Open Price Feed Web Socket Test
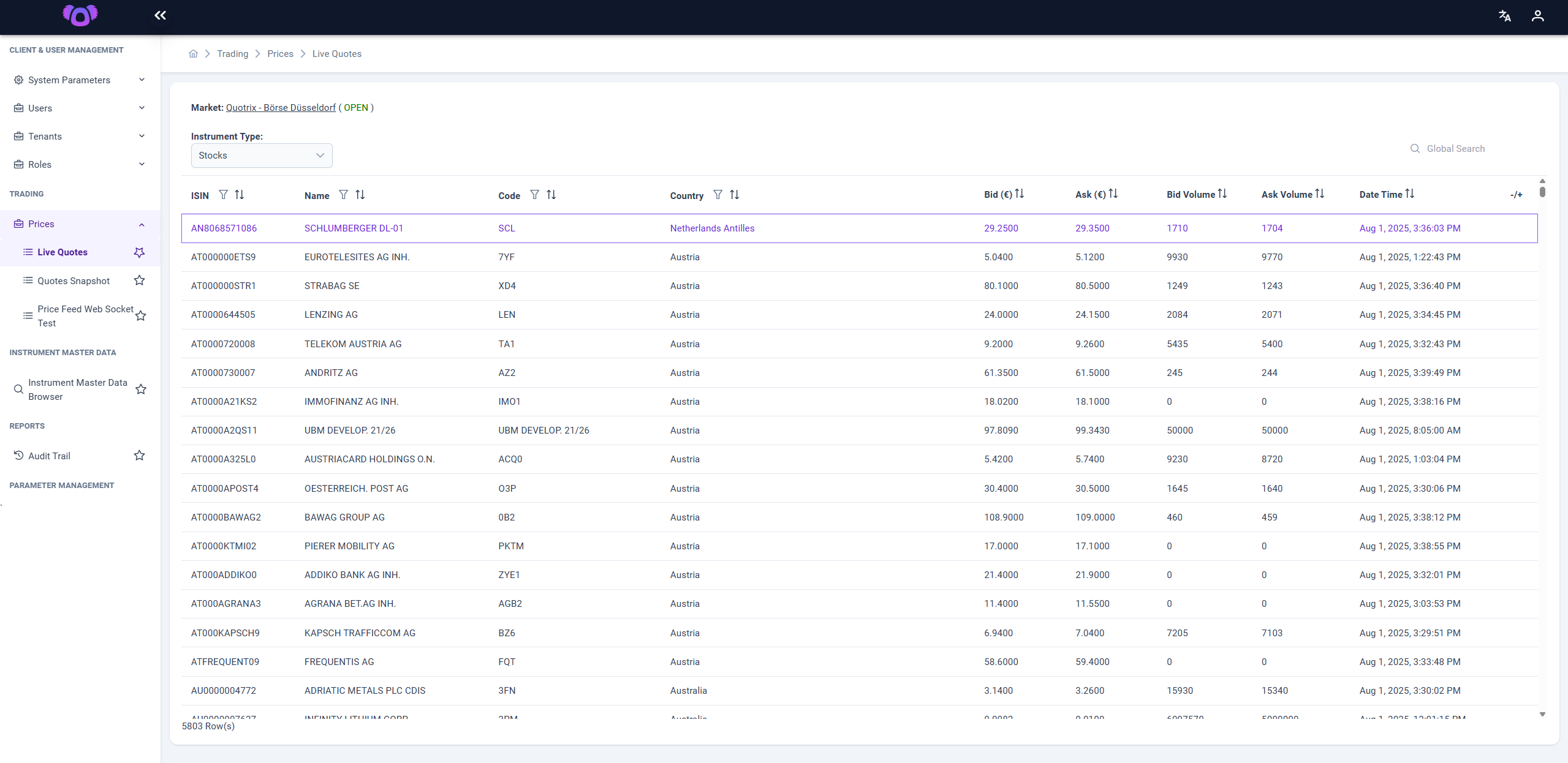This screenshot has height=763, width=1568. tap(85, 316)
